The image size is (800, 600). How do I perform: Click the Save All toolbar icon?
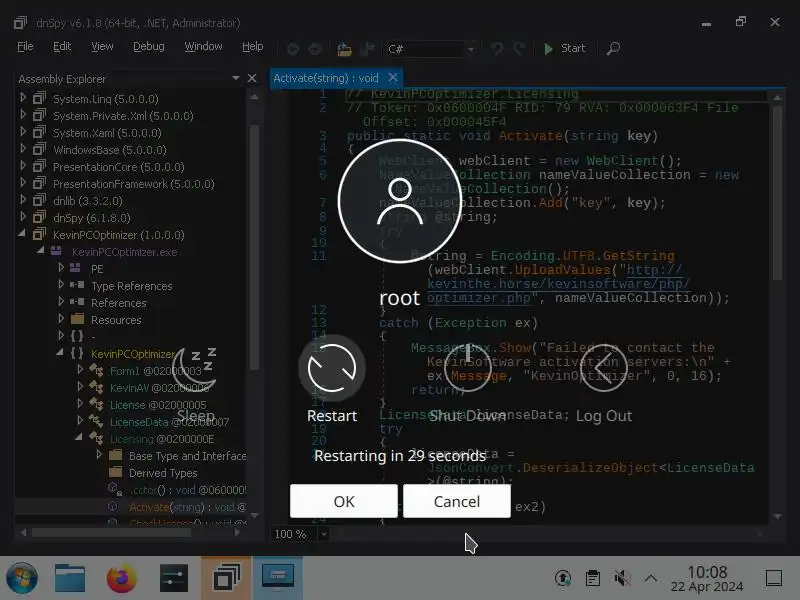tap(367, 48)
